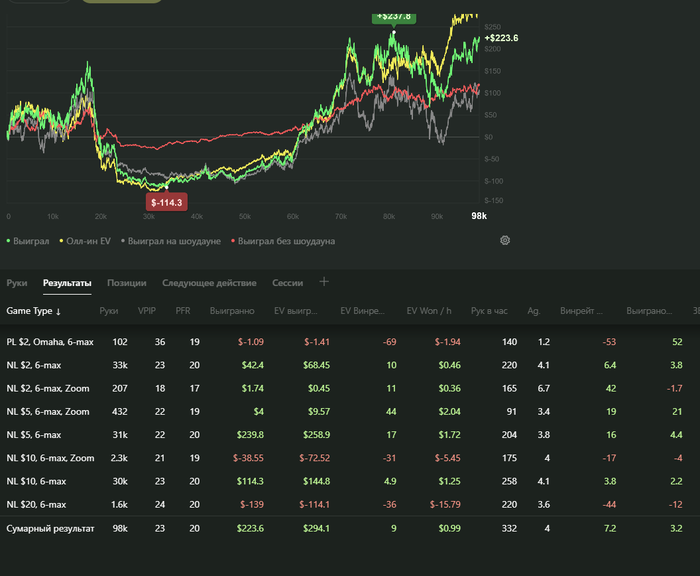Click the $239.8 winnings cell
This screenshot has width=700, height=576.
pyautogui.click(x=250, y=435)
